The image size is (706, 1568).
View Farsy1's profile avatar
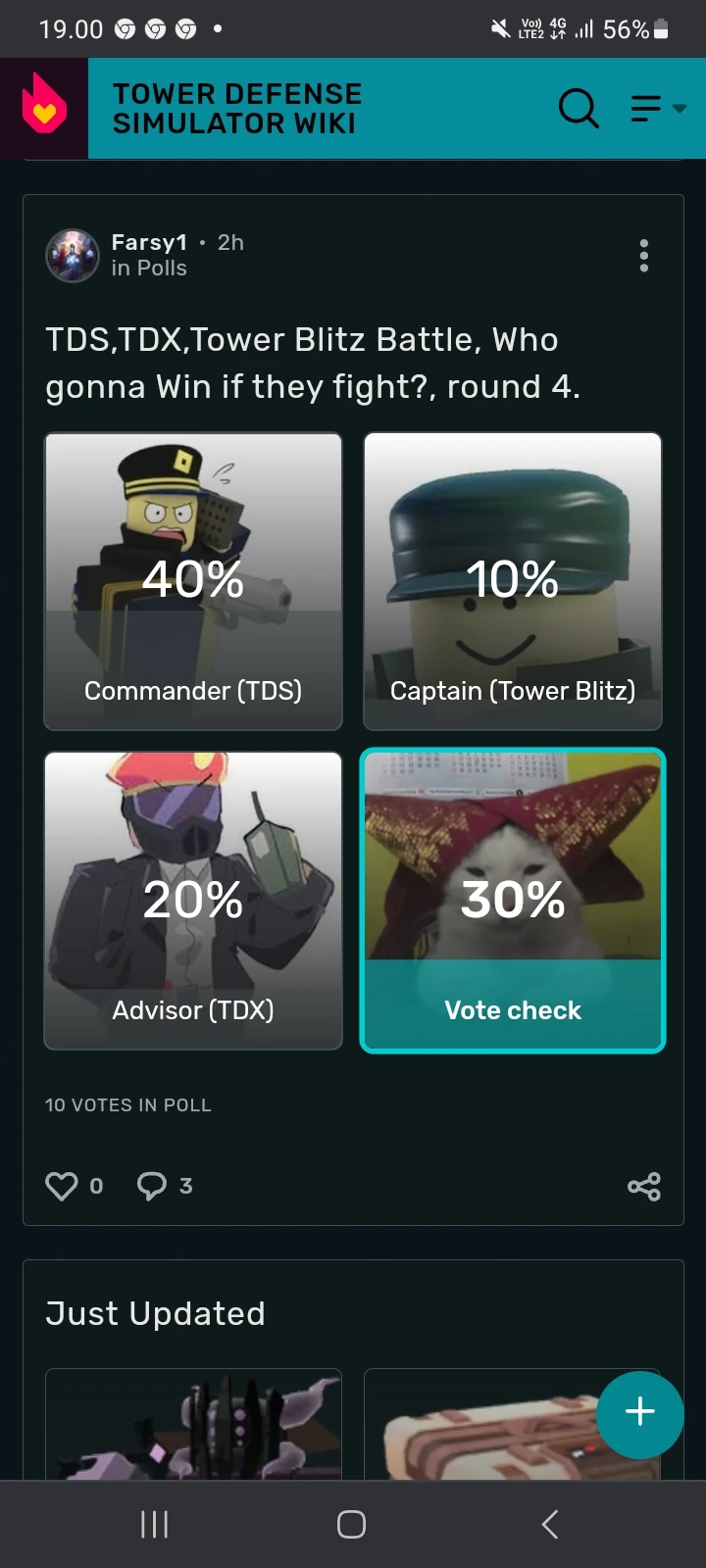click(x=73, y=255)
